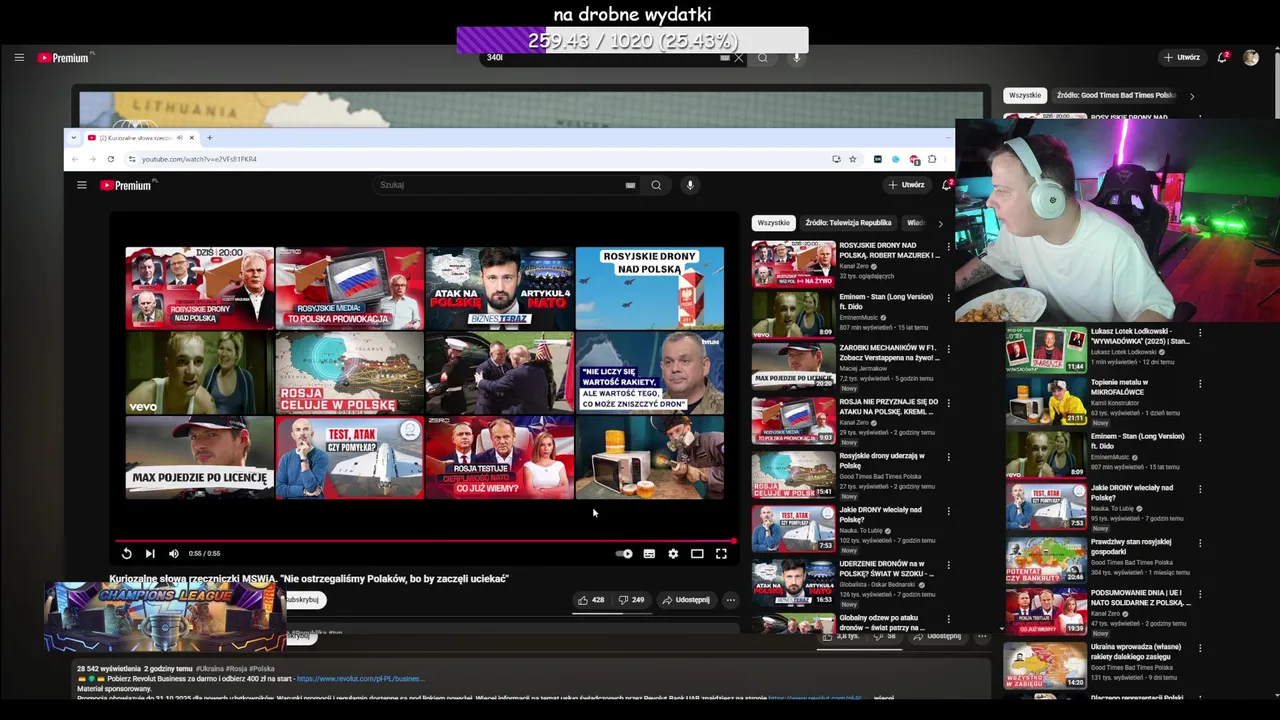
Task: Open a new browser tab with plus
Action: (209, 138)
